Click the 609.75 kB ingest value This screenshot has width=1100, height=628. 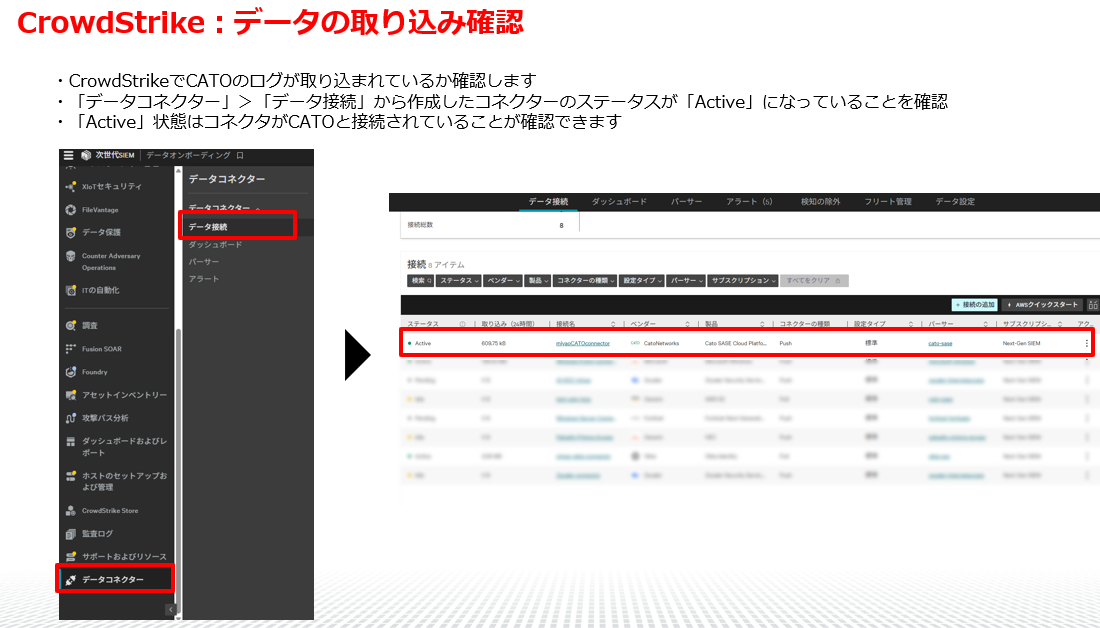pyautogui.click(x=494, y=343)
